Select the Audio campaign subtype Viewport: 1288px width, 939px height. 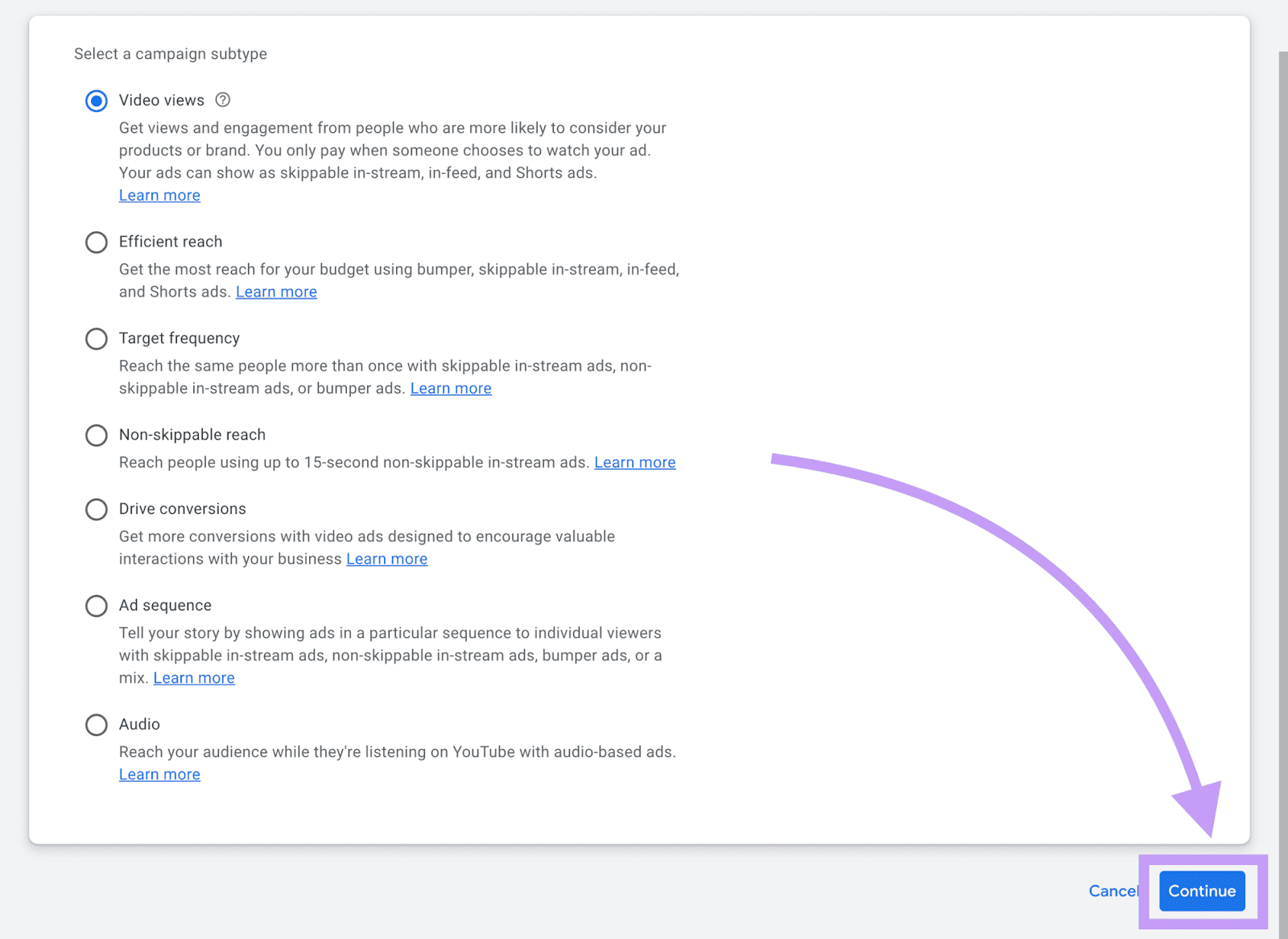(96, 725)
